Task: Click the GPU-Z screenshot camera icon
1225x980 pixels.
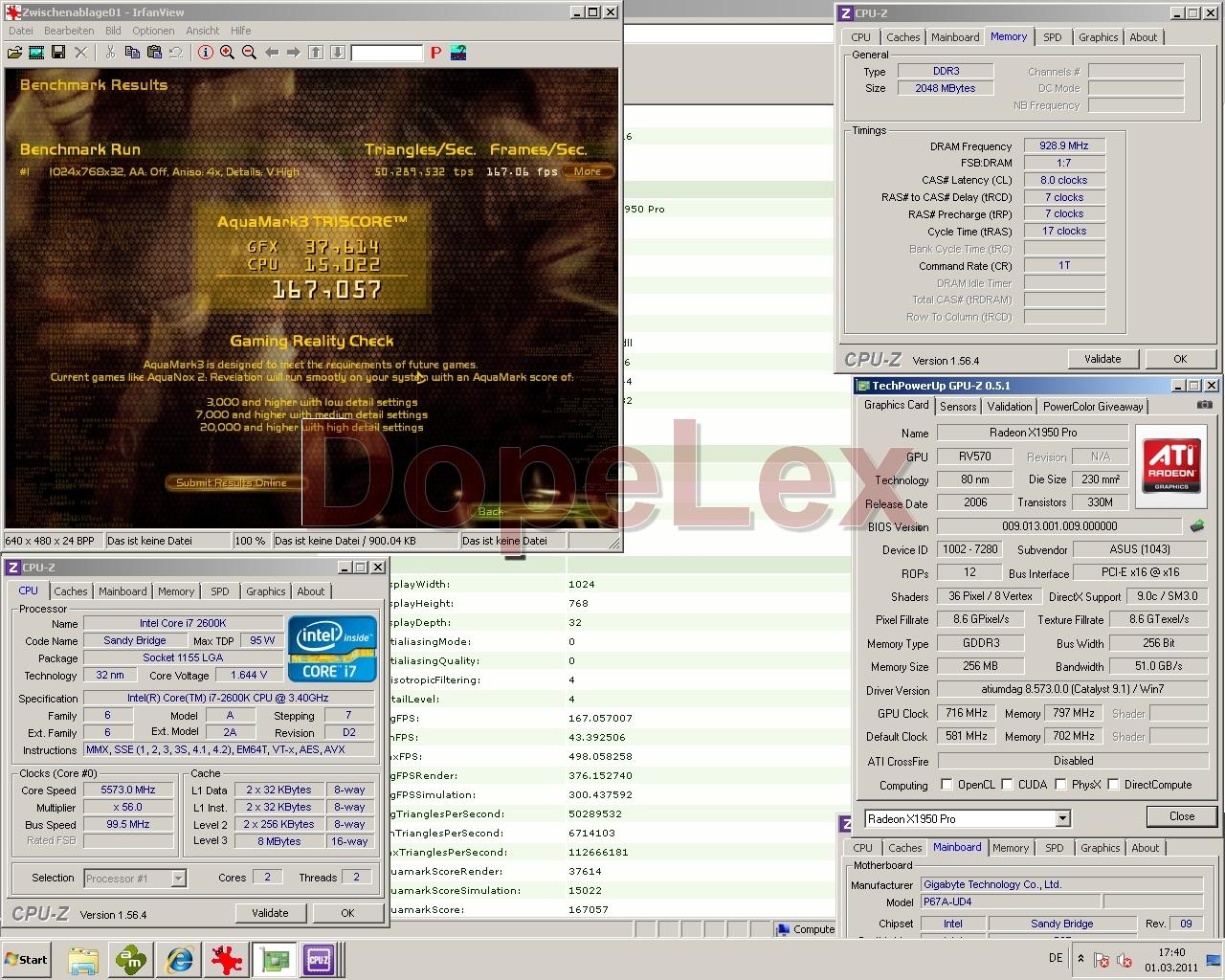Action: coord(1204,405)
